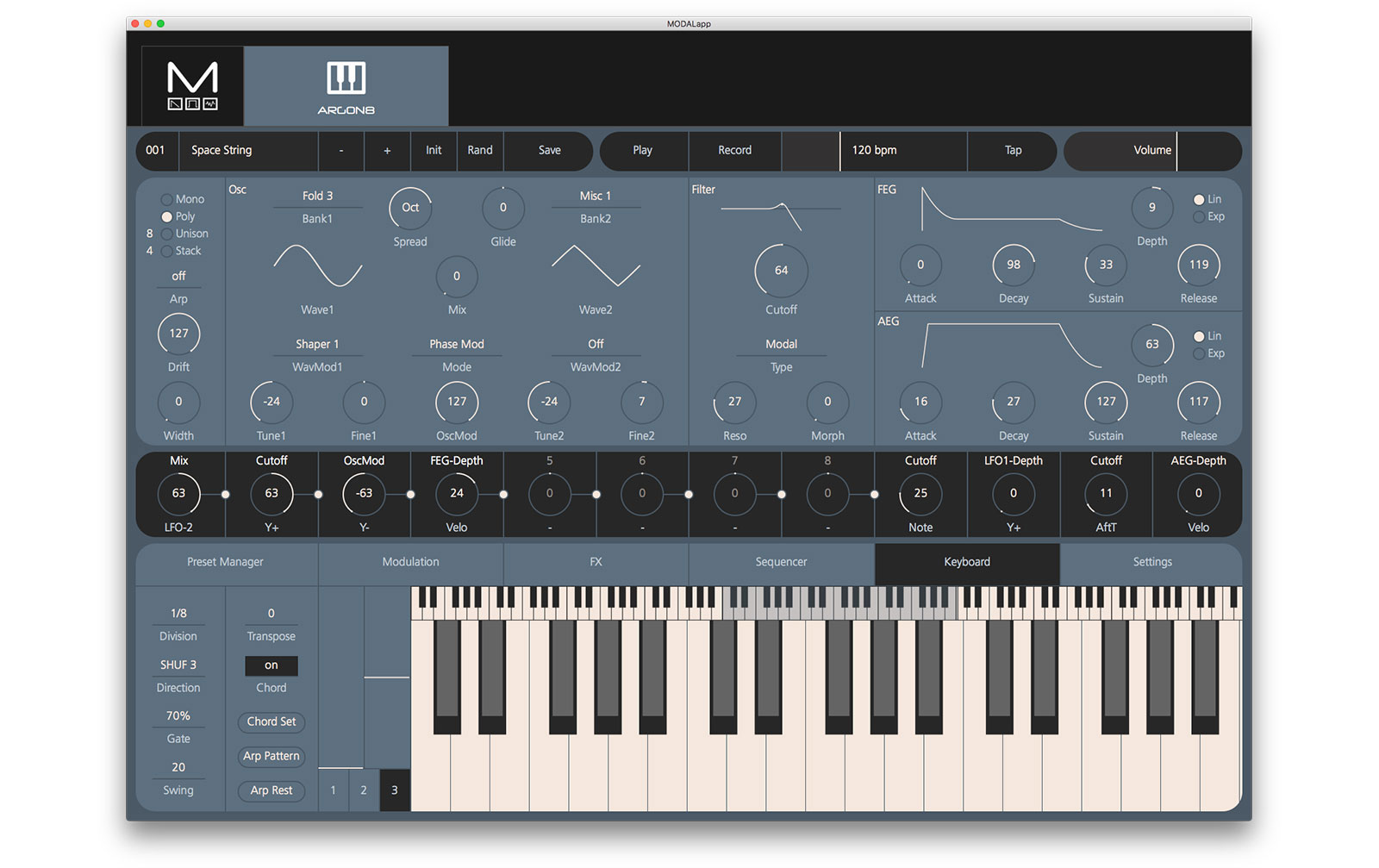Adjust the Volume slider
Viewport: 1379px width, 868px height.
click(x=1152, y=151)
